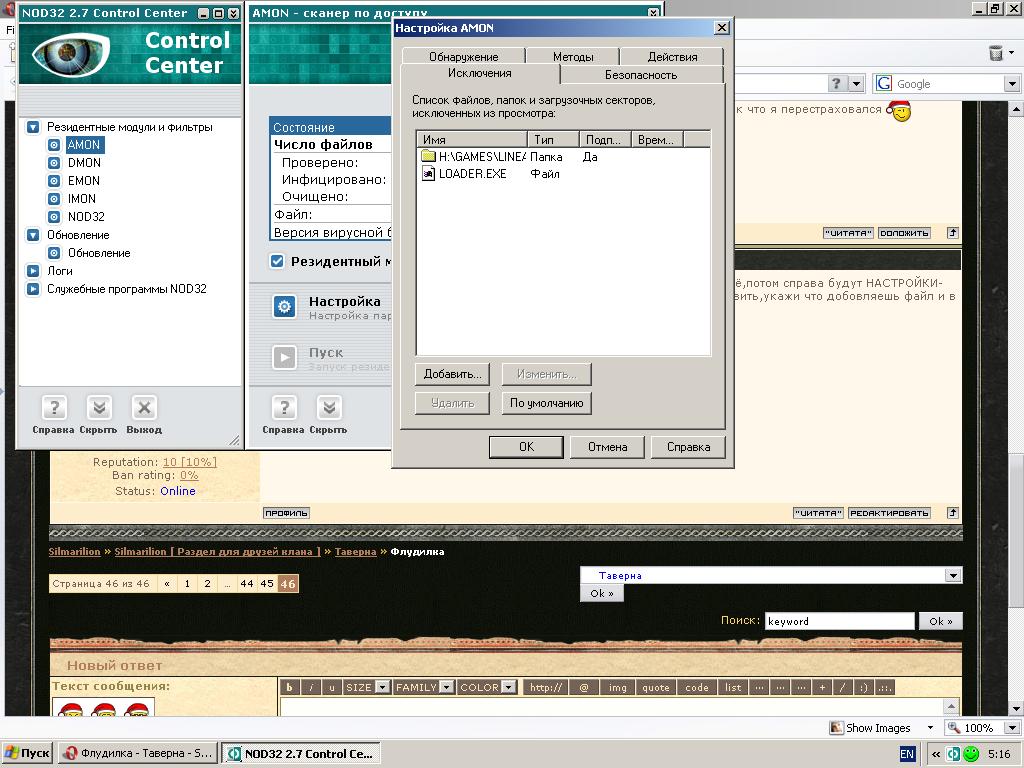Switch to the Безопасность tab
The image size is (1024, 768).
pyautogui.click(x=641, y=74)
